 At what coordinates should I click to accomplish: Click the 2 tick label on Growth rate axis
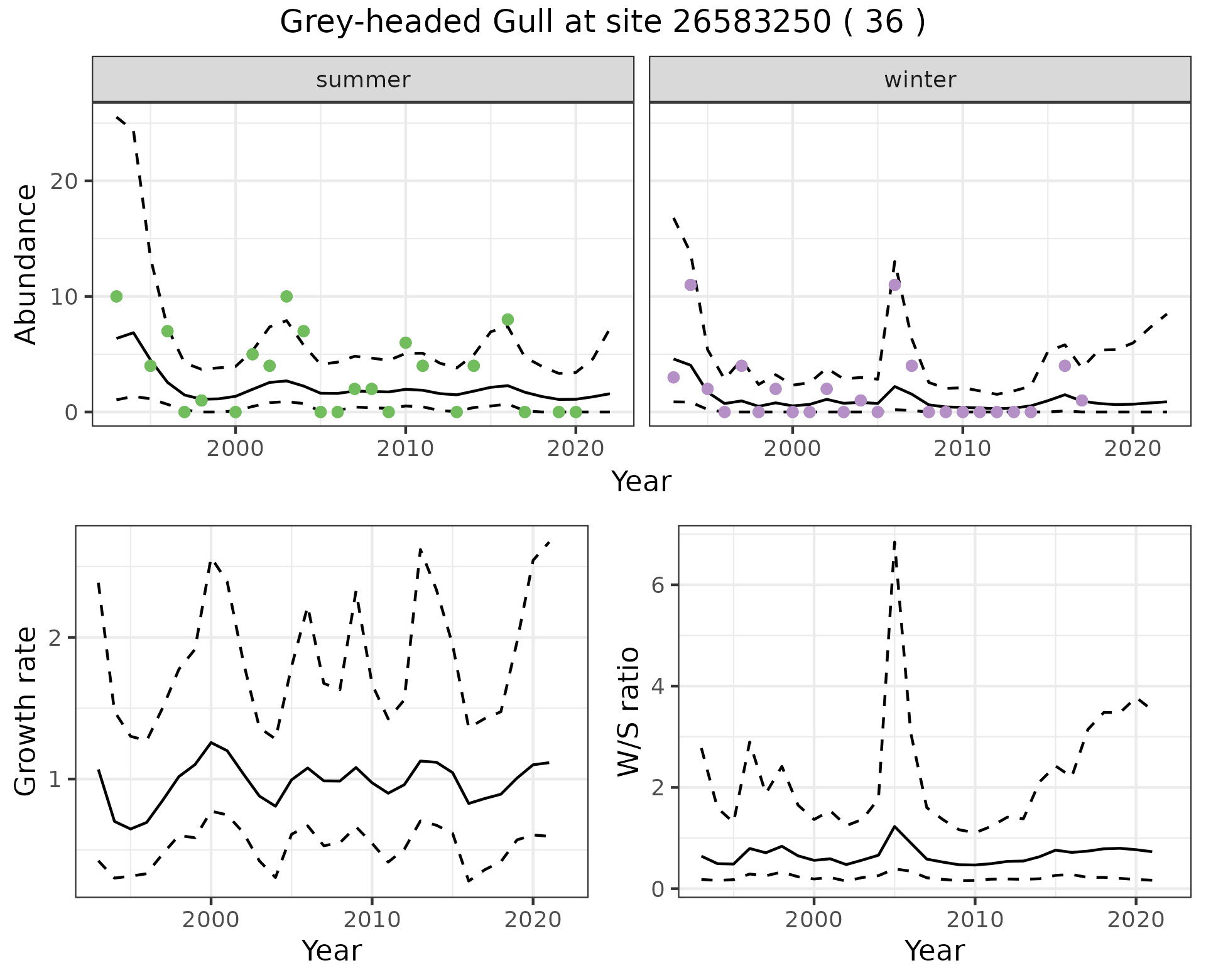point(55,638)
